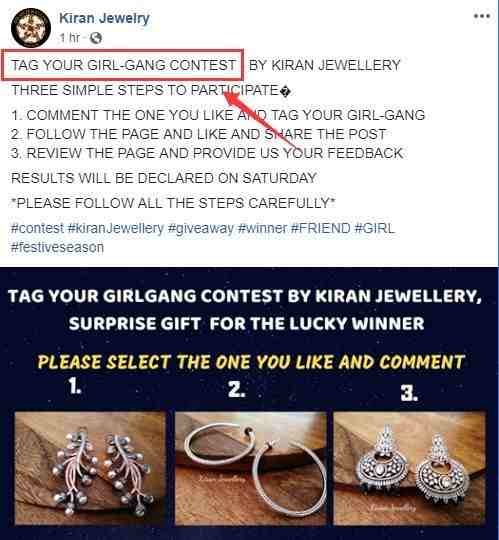Image resolution: width=499 pixels, height=540 pixels.
Task: Click the number 2 label above hoops
Action: [x=237, y=390]
